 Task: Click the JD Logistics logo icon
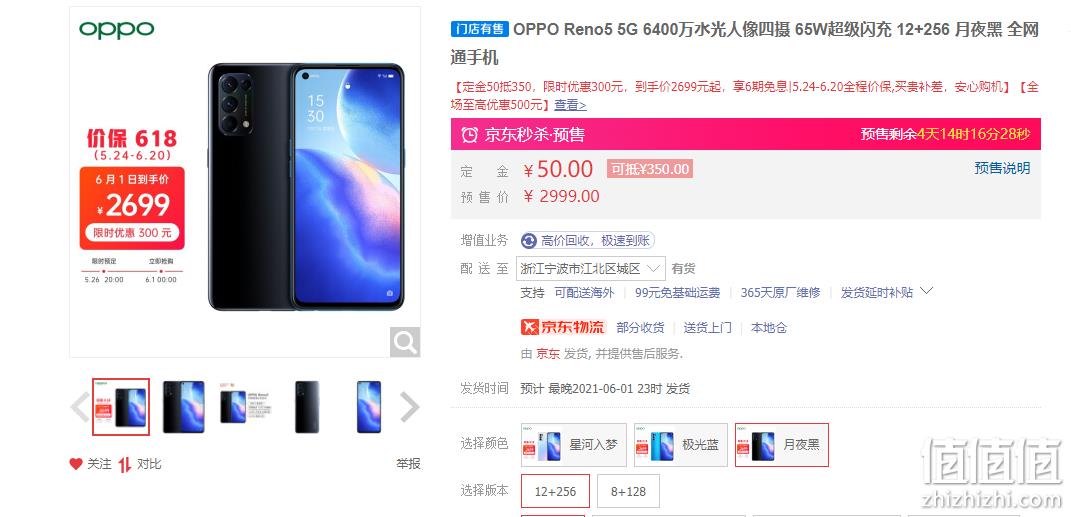tap(564, 327)
